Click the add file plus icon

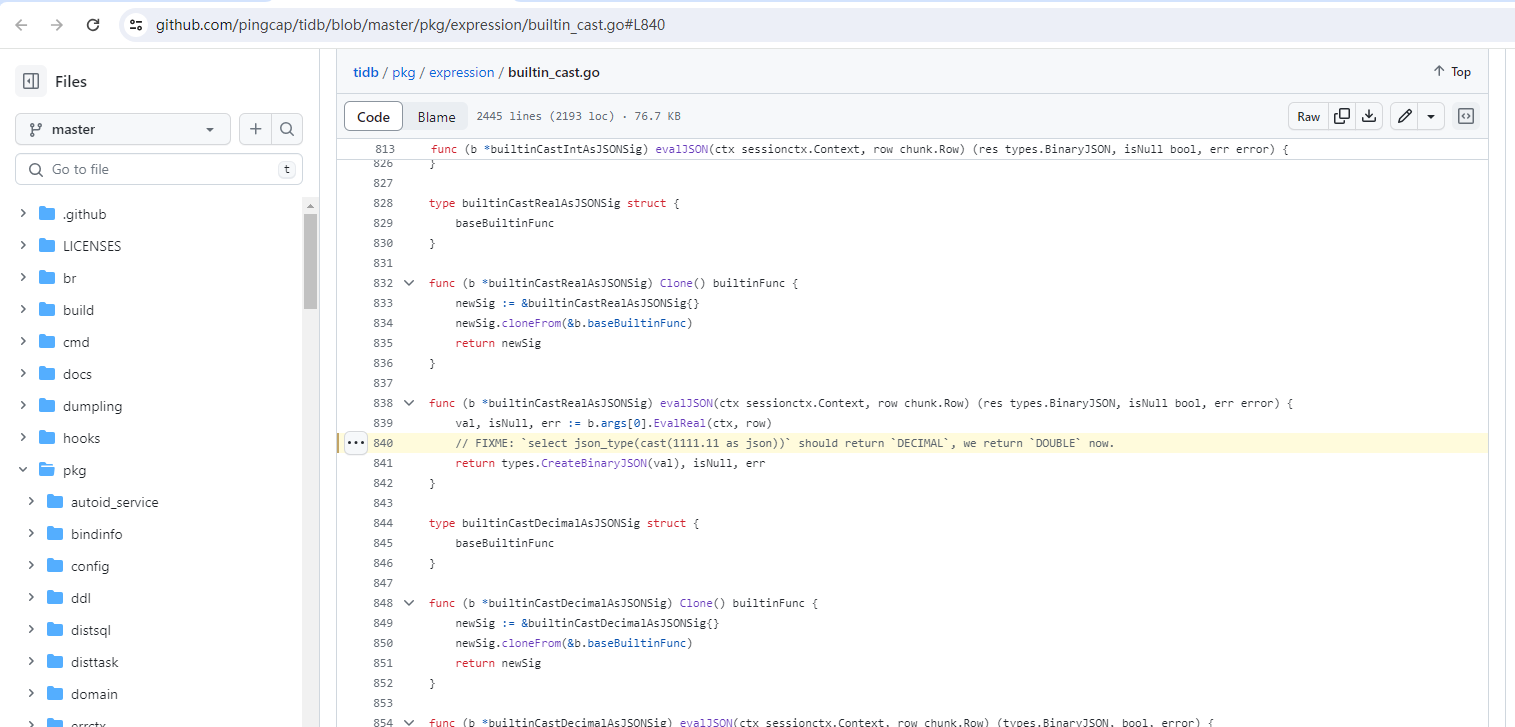pyautogui.click(x=256, y=129)
